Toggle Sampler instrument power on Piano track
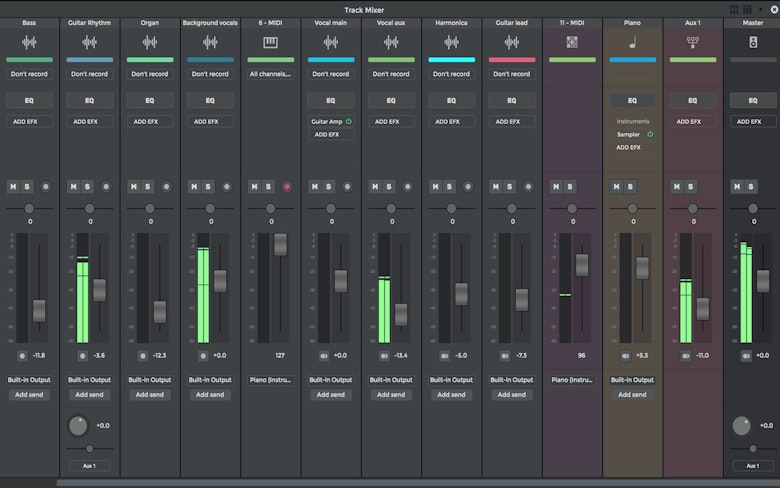 click(x=650, y=134)
